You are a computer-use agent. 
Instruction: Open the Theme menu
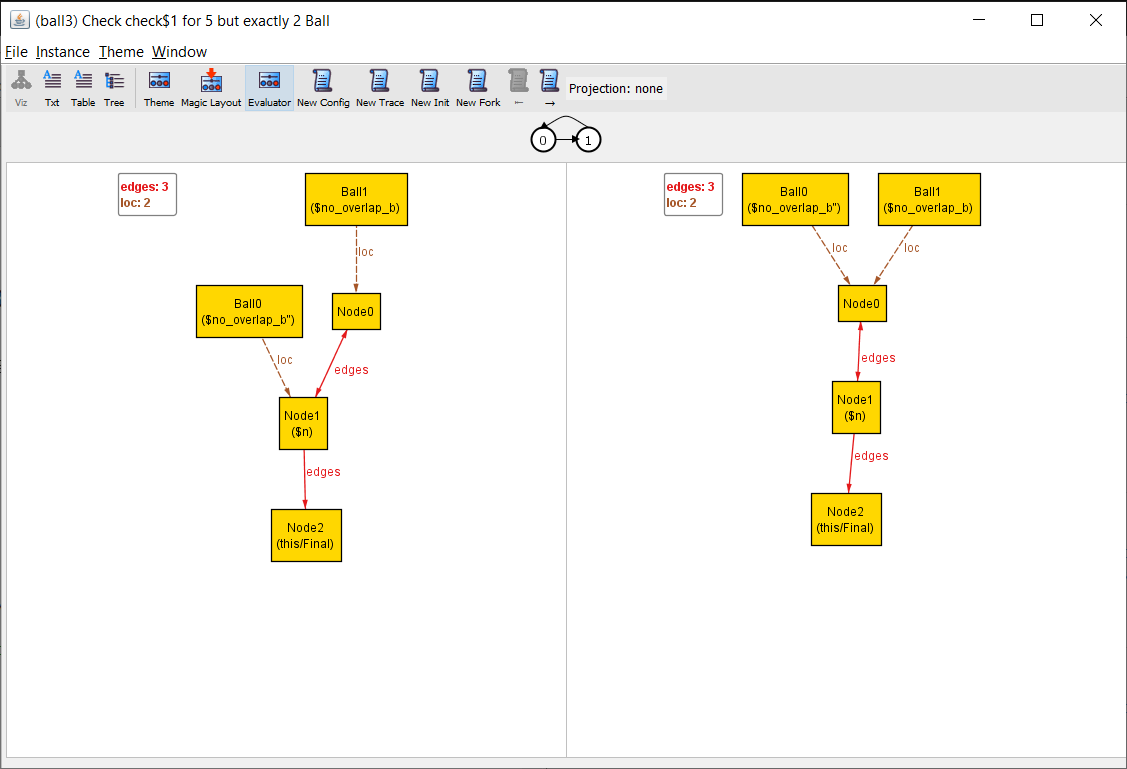(121, 52)
